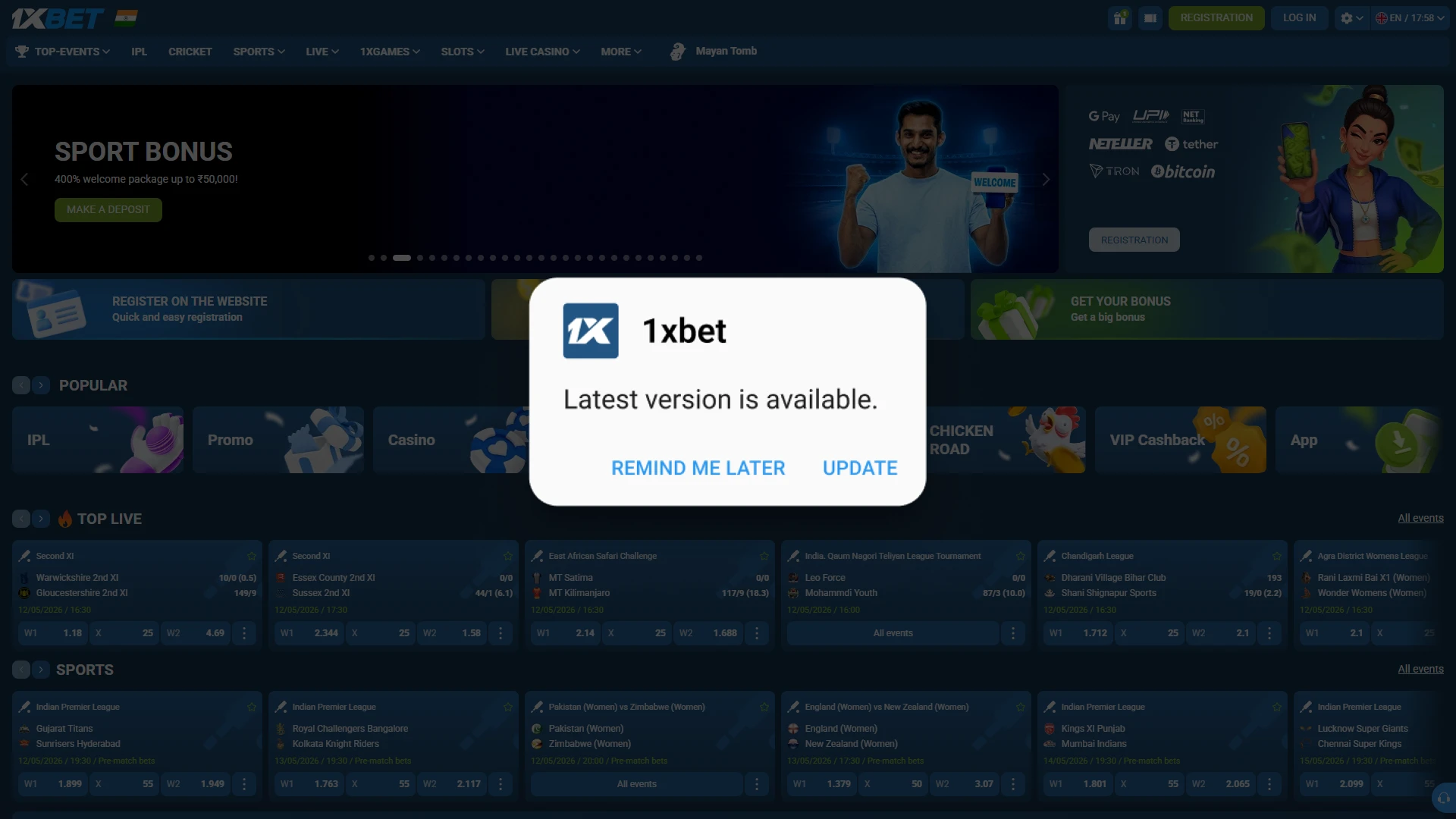Open the 1XBET home logo
Viewport: 1456px width, 819px height.
click(x=58, y=18)
